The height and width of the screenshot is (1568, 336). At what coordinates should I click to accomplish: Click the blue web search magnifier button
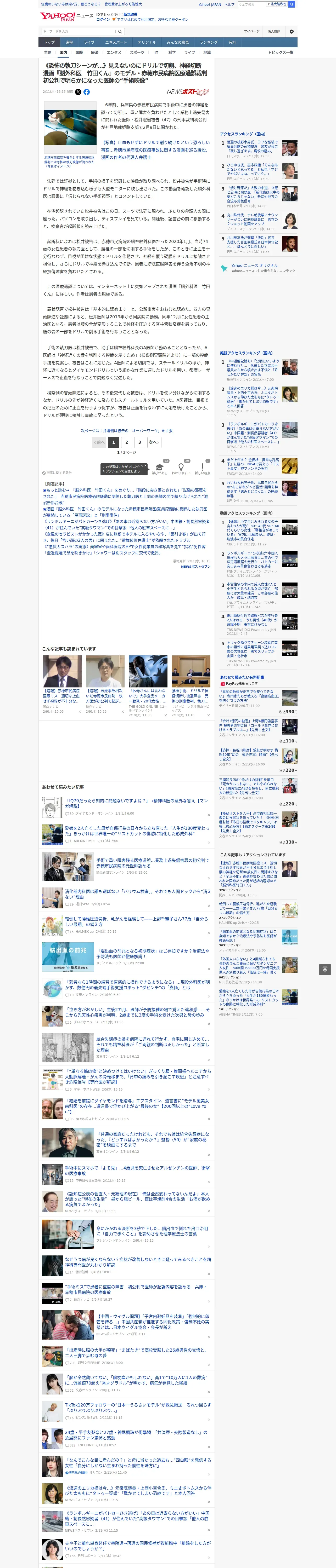tap(292, 4)
